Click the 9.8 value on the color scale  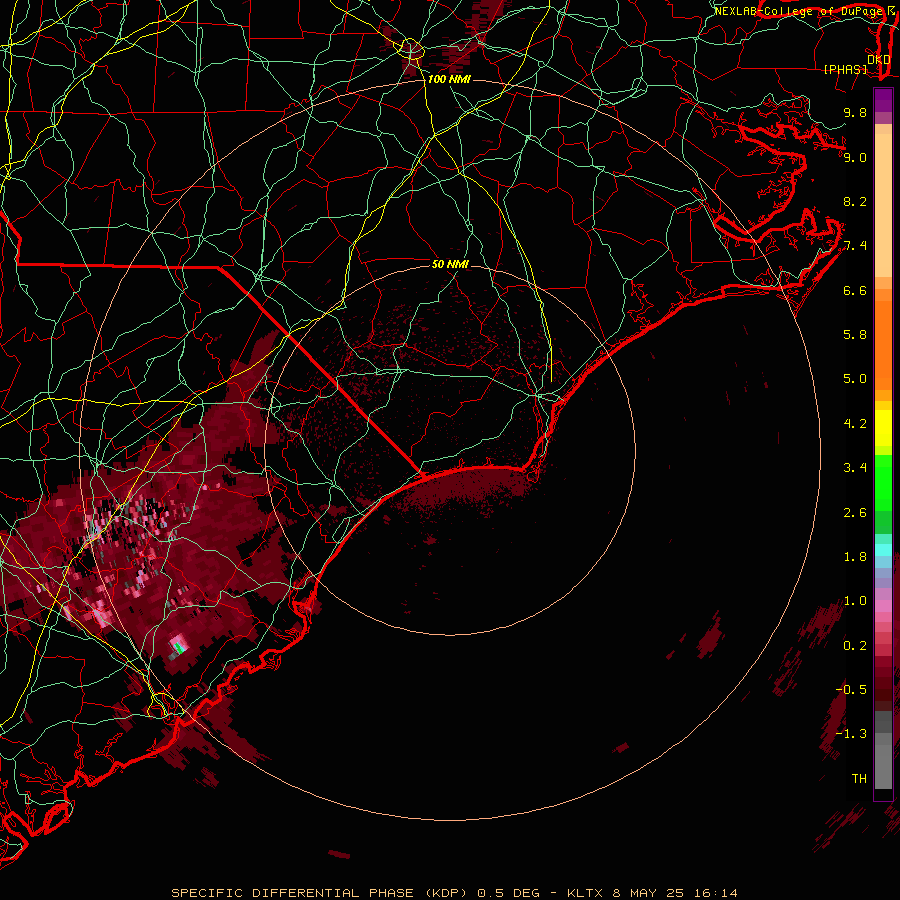click(855, 112)
